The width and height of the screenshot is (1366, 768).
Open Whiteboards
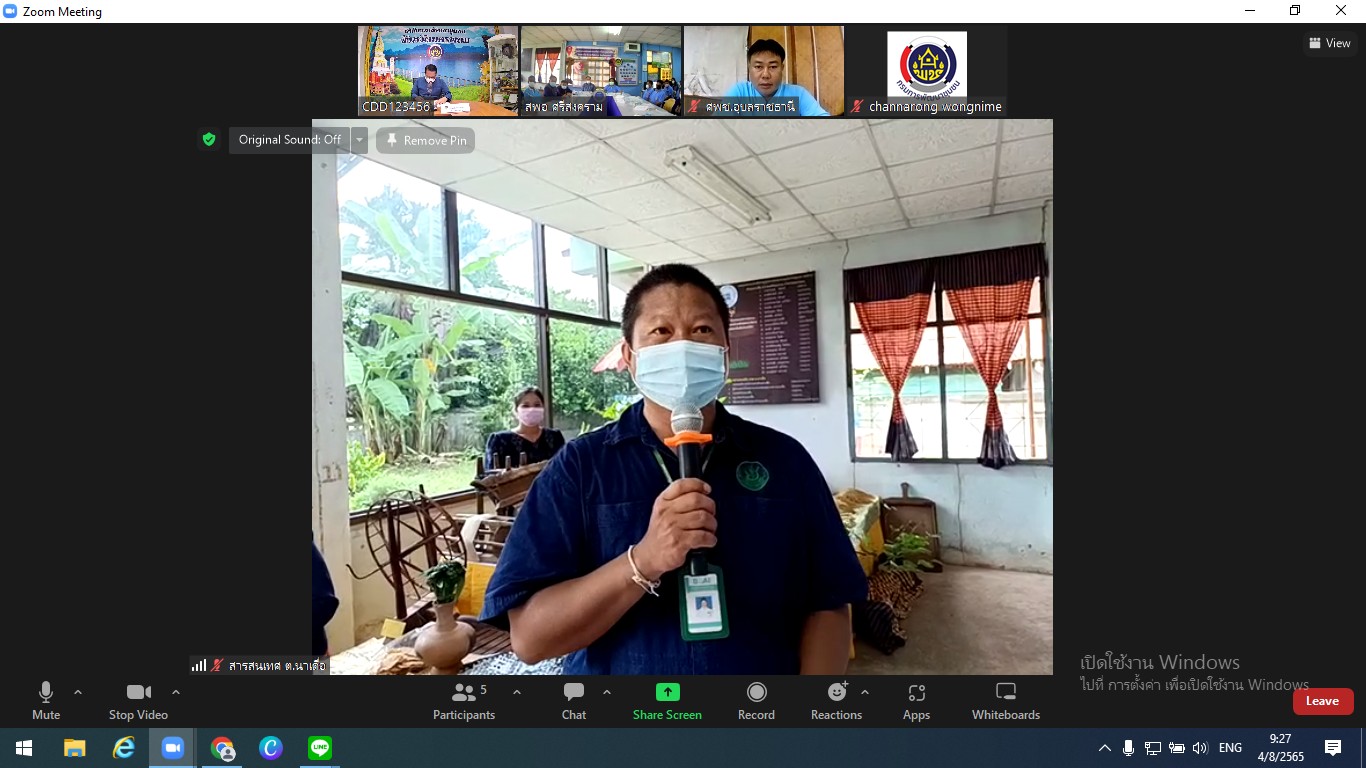pyautogui.click(x=1006, y=700)
